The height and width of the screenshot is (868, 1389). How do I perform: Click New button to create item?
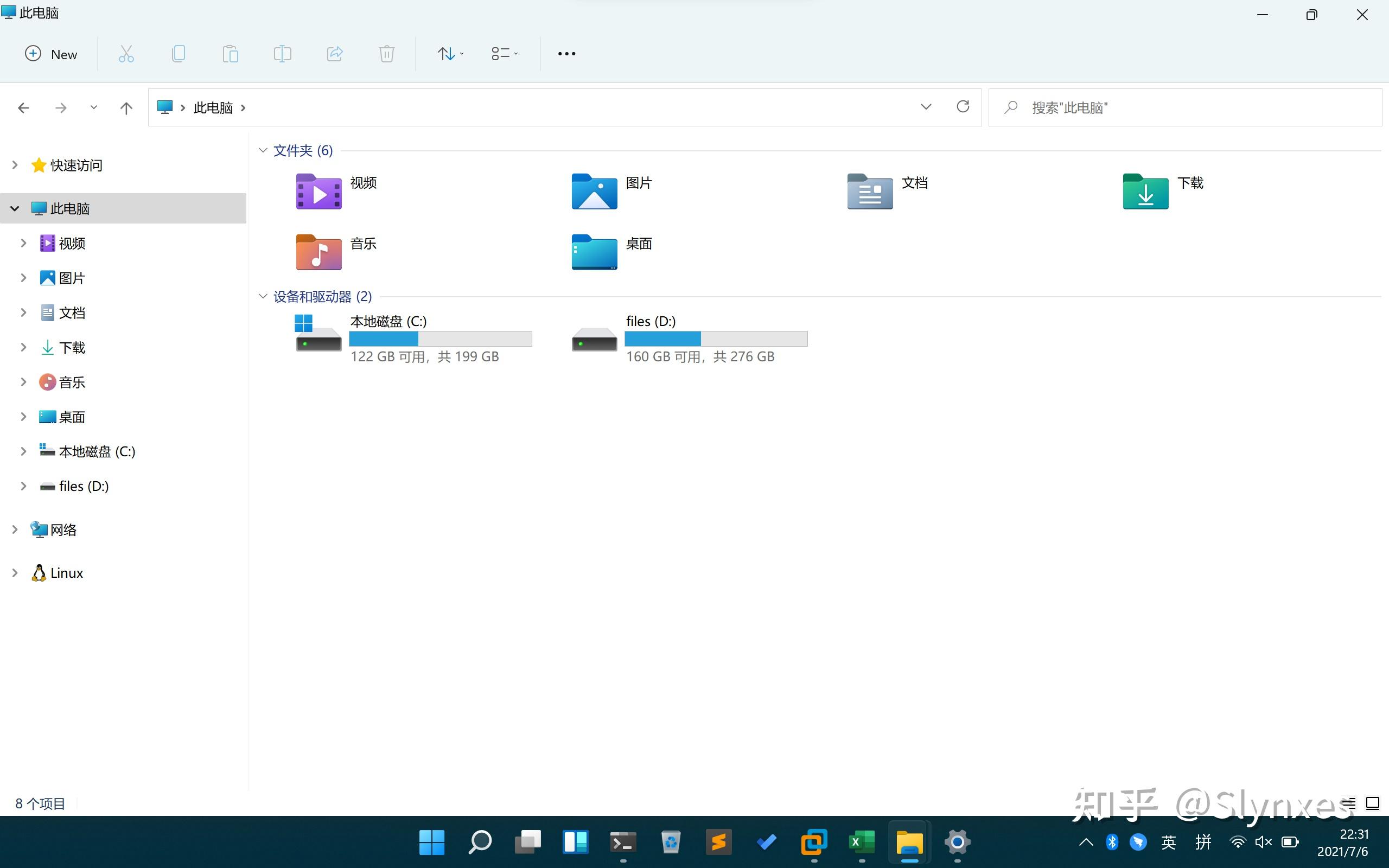[x=50, y=54]
